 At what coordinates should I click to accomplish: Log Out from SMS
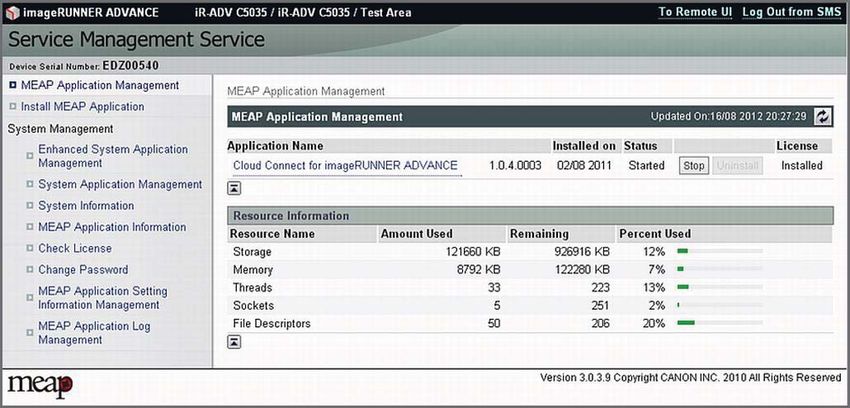click(x=784, y=12)
